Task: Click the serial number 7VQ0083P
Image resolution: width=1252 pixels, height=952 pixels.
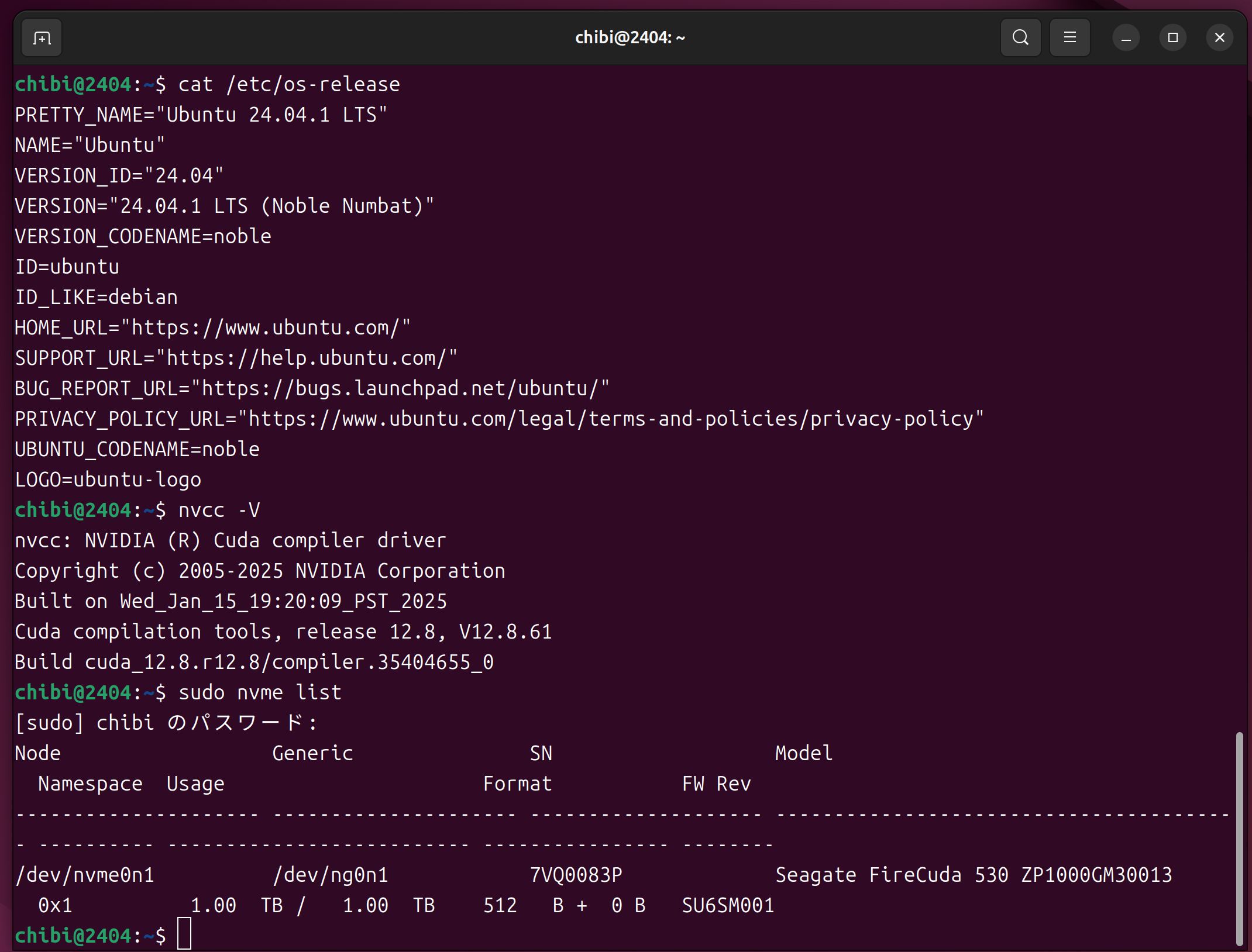Action: [x=576, y=875]
